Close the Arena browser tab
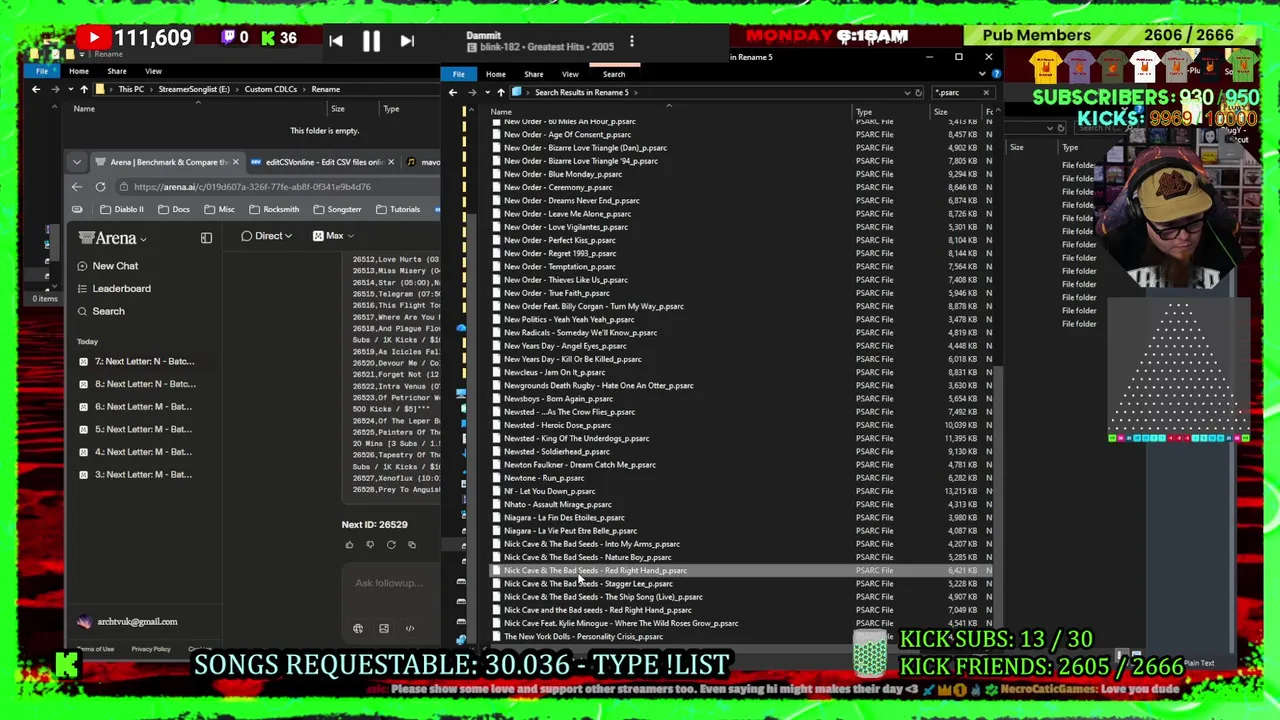Screen dimensions: 1280x720 pyautogui.click(x=235, y=162)
